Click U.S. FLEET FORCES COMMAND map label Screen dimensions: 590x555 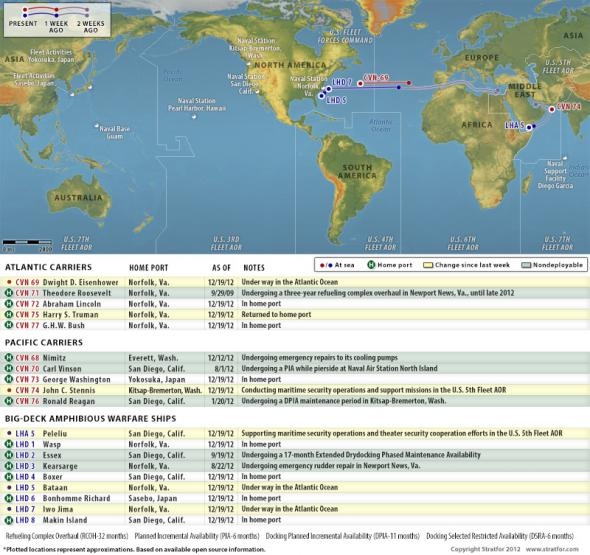tap(345, 36)
